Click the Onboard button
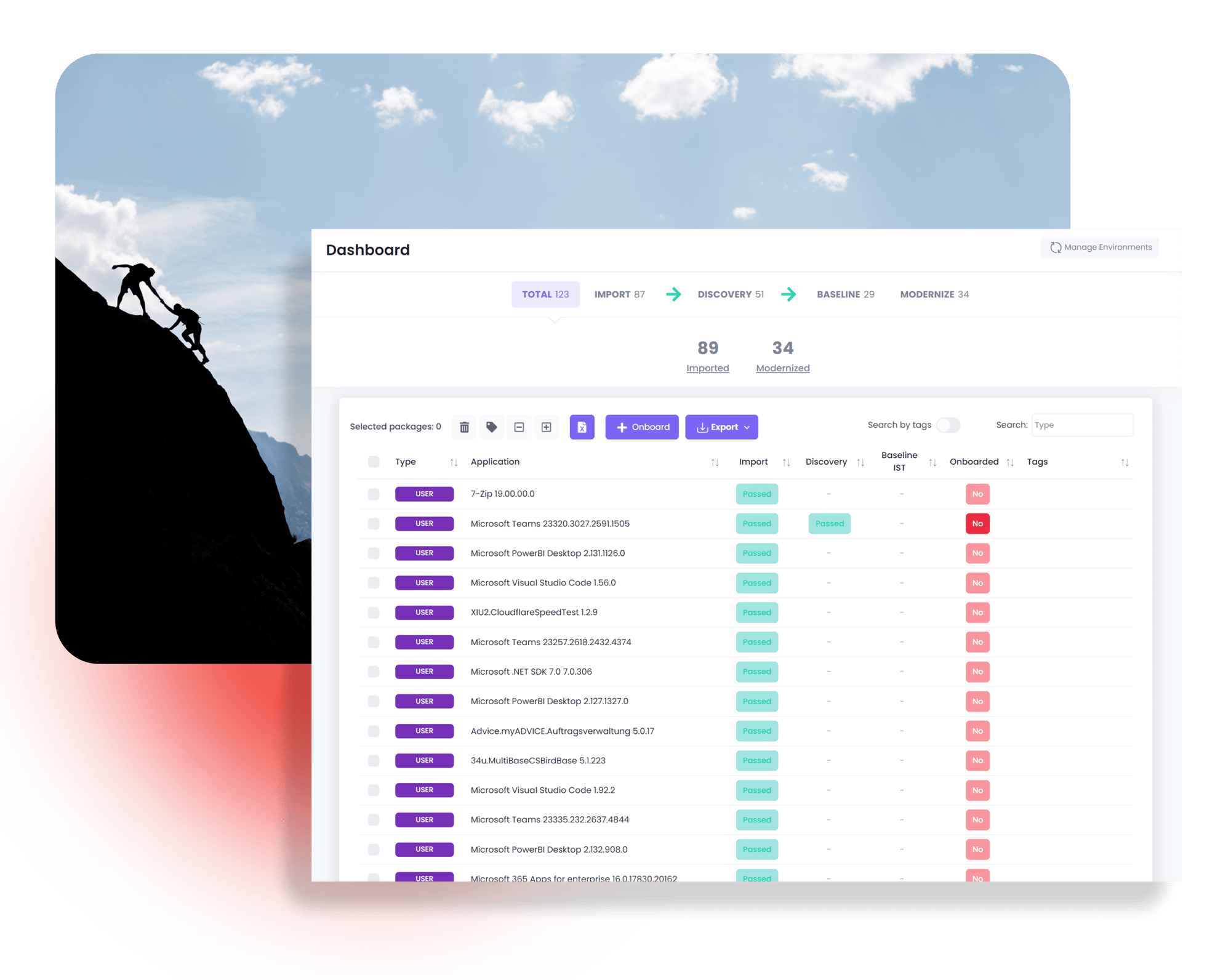 (x=641, y=427)
